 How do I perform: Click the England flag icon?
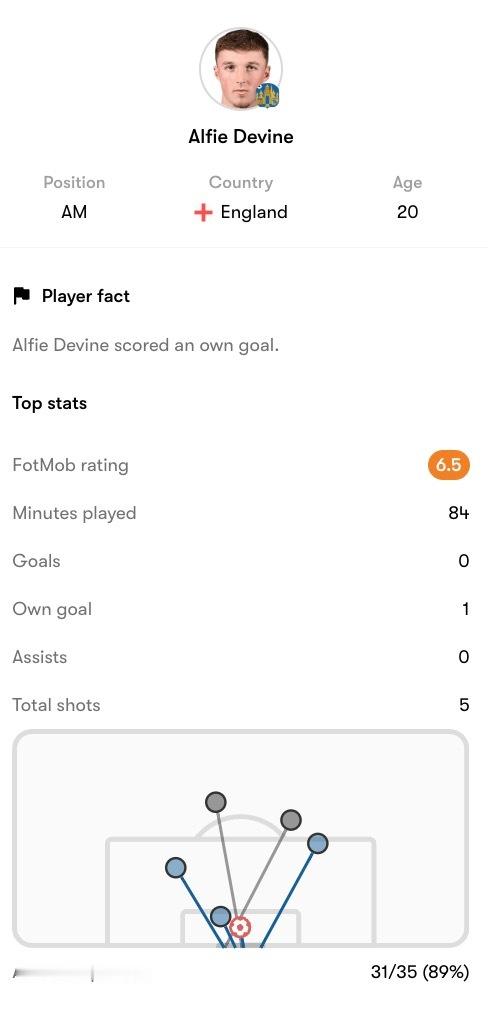point(203,213)
